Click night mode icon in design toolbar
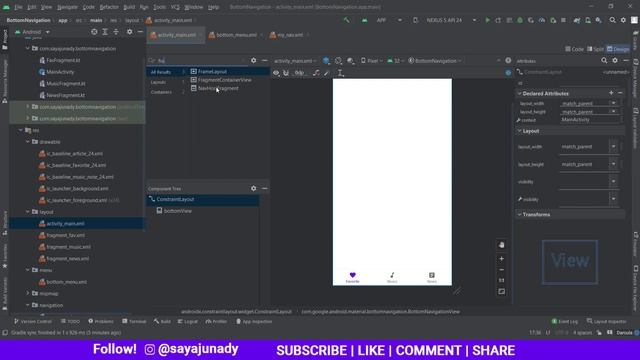 350,61
